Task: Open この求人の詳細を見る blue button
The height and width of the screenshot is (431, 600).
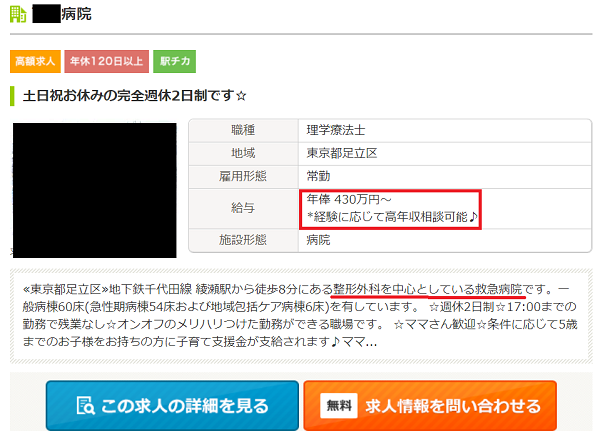Action: coord(172,406)
